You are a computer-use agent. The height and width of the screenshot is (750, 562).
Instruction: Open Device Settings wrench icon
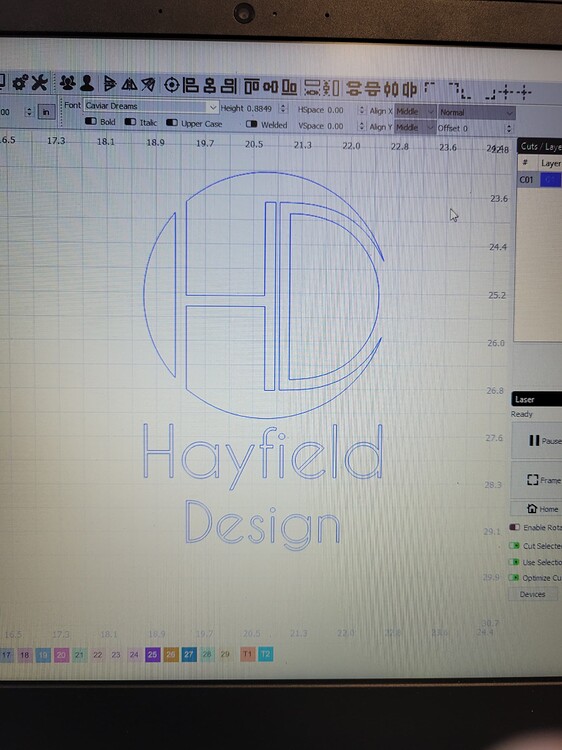click(40, 83)
